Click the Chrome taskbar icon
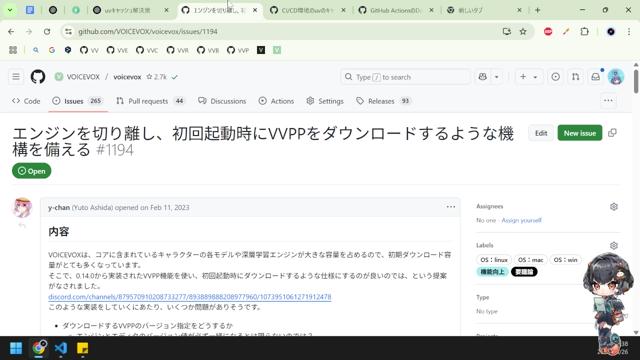This screenshot has width=640, height=360. 38,348
